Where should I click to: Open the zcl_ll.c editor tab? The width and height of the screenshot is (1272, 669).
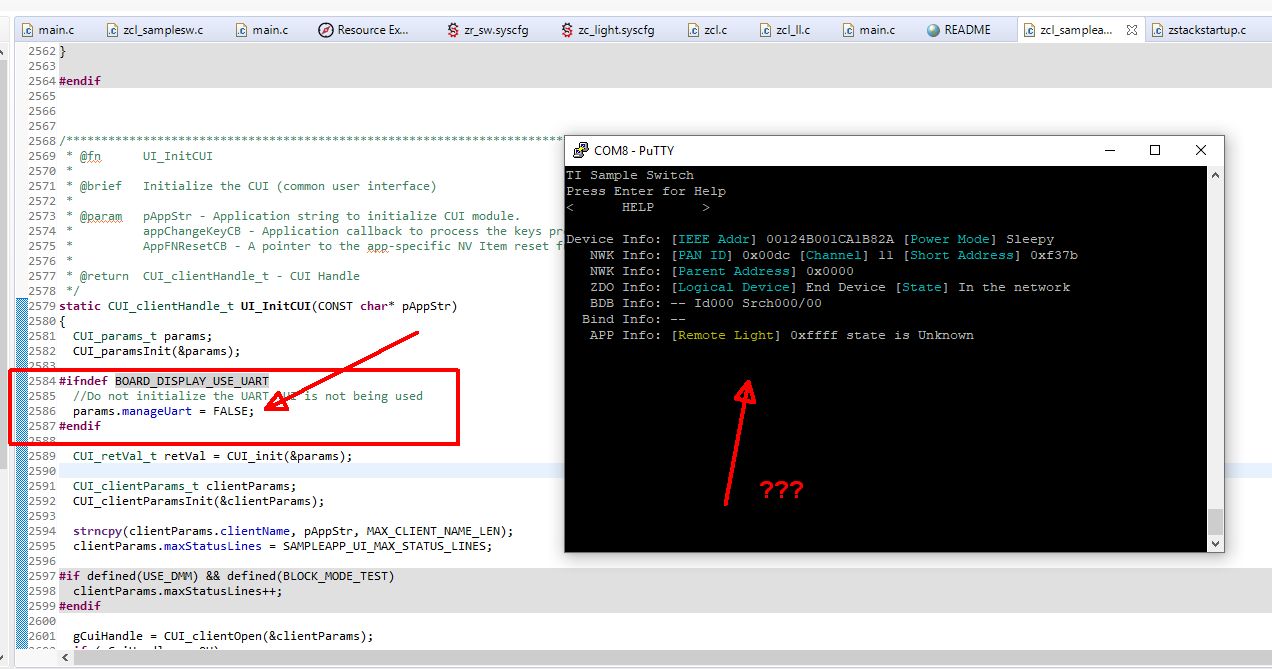pyautogui.click(x=785, y=30)
